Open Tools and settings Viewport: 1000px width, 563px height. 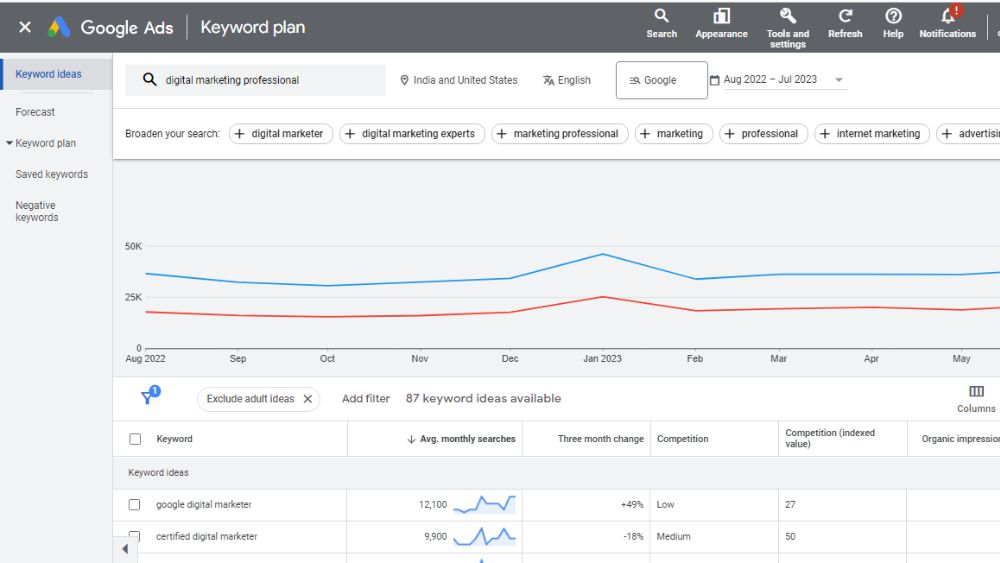[x=788, y=28]
